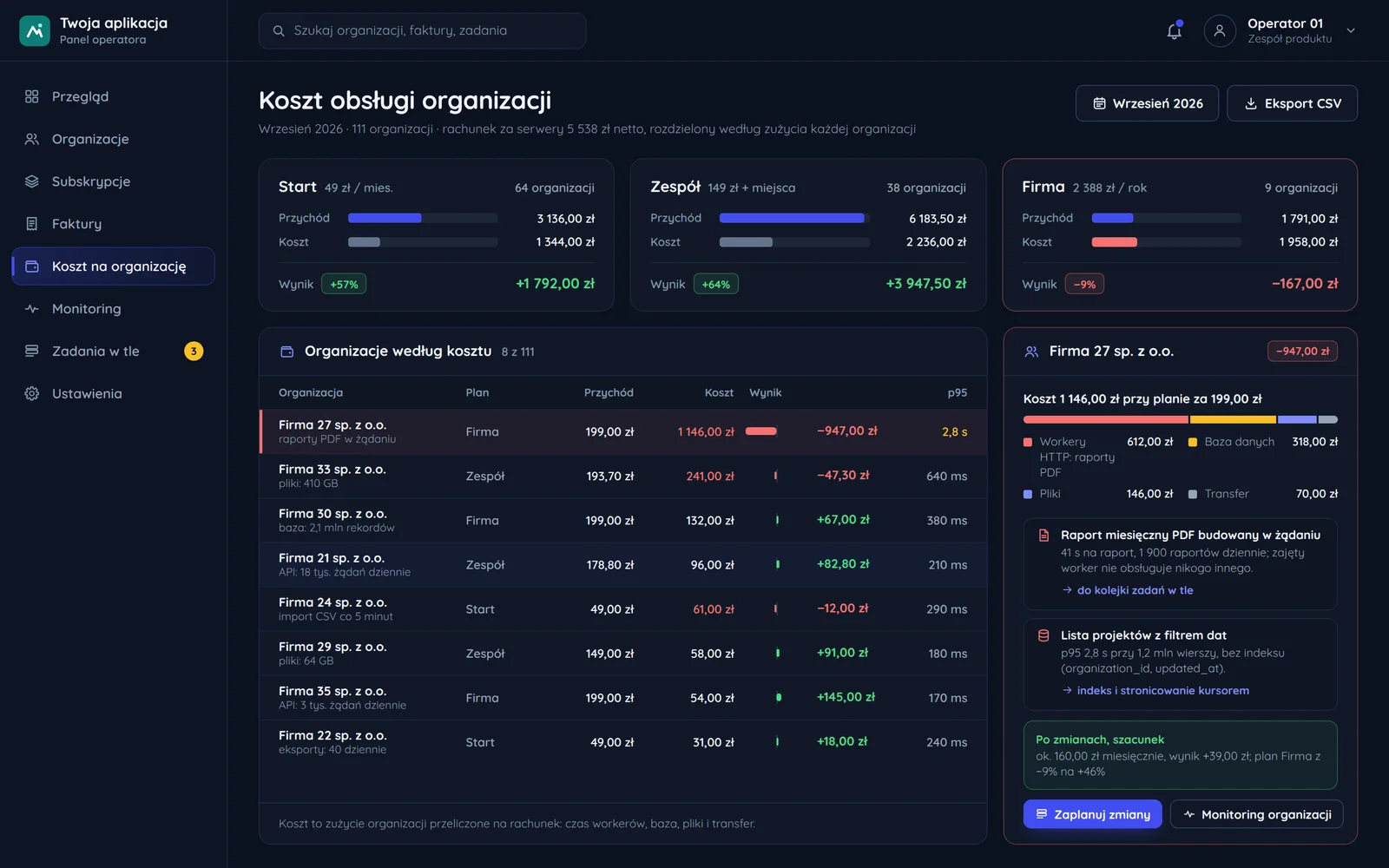Sort by the p95 column header
Screen dimensions: 1389x868
coord(957,392)
